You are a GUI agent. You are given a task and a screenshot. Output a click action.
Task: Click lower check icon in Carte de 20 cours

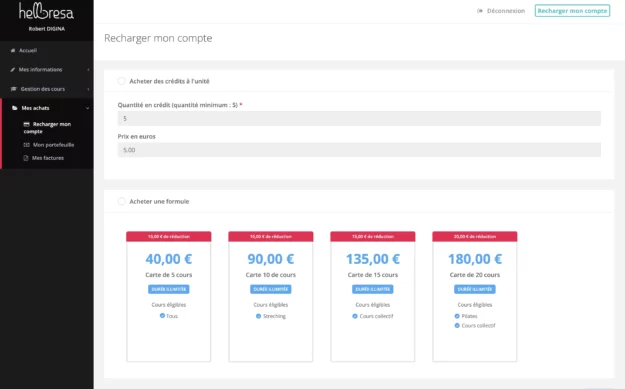457,325
